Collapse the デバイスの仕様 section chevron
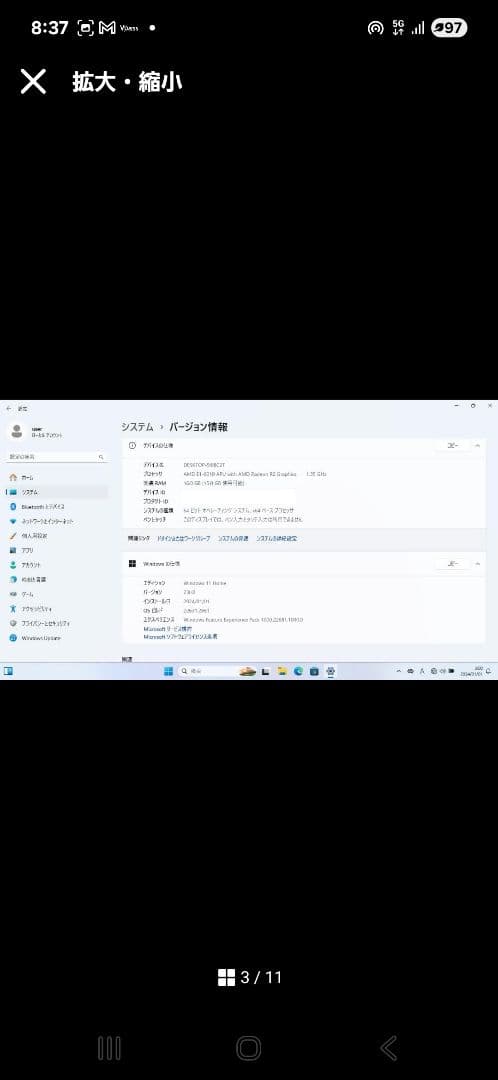This screenshot has width=498, height=1080. pyautogui.click(x=477, y=446)
